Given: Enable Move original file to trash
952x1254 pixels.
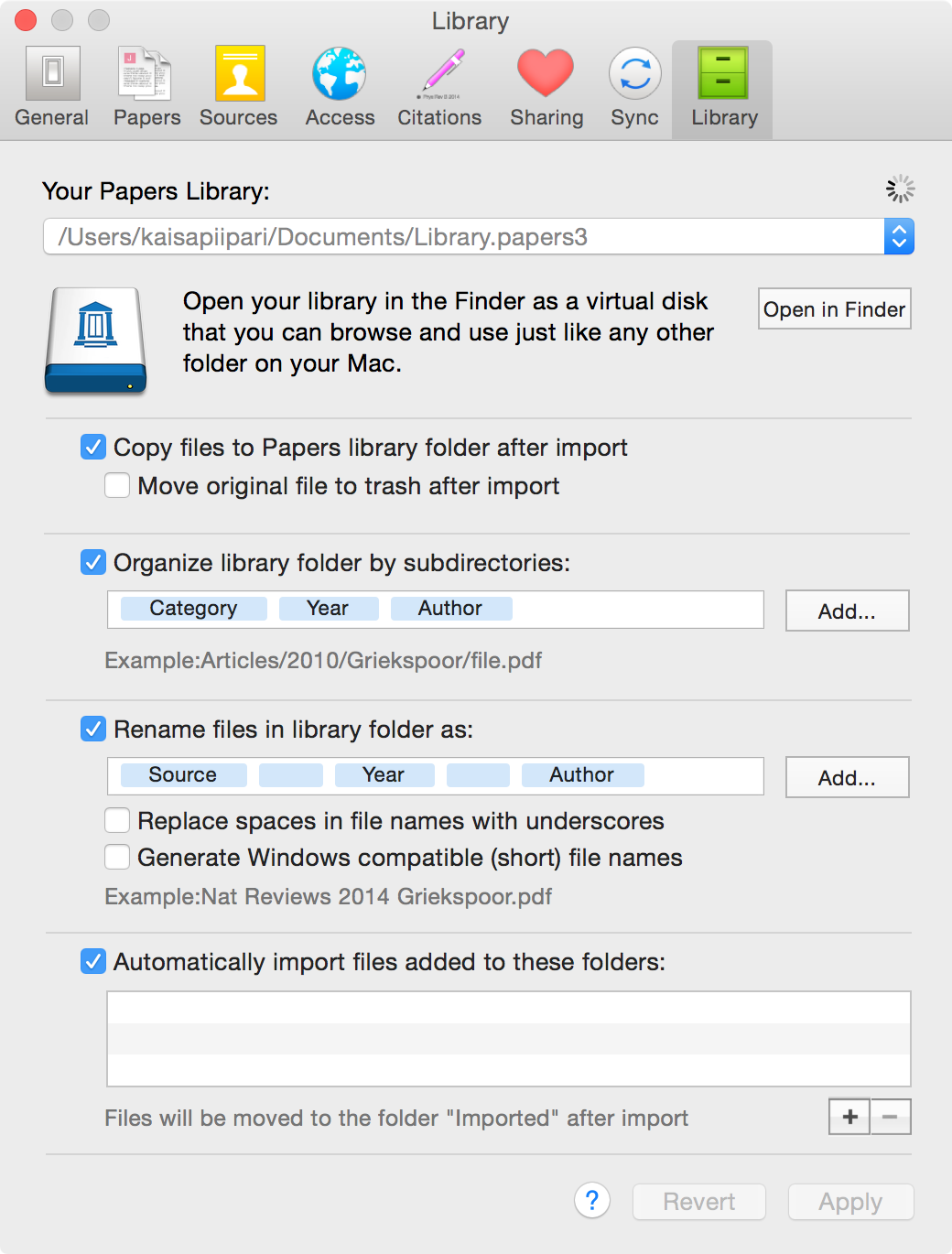Looking at the screenshot, I should [117, 485].
